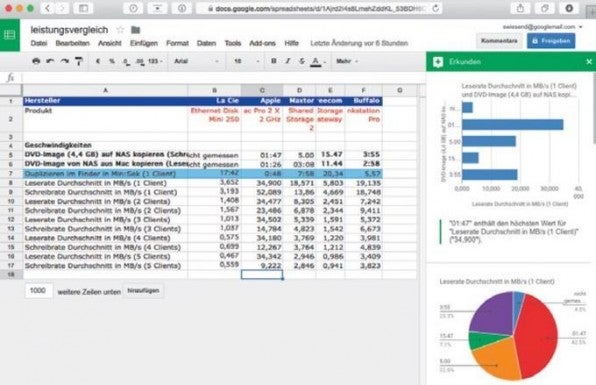Open the 123 number format dropdown
This screenshot has width=596, height=385.
155,61
